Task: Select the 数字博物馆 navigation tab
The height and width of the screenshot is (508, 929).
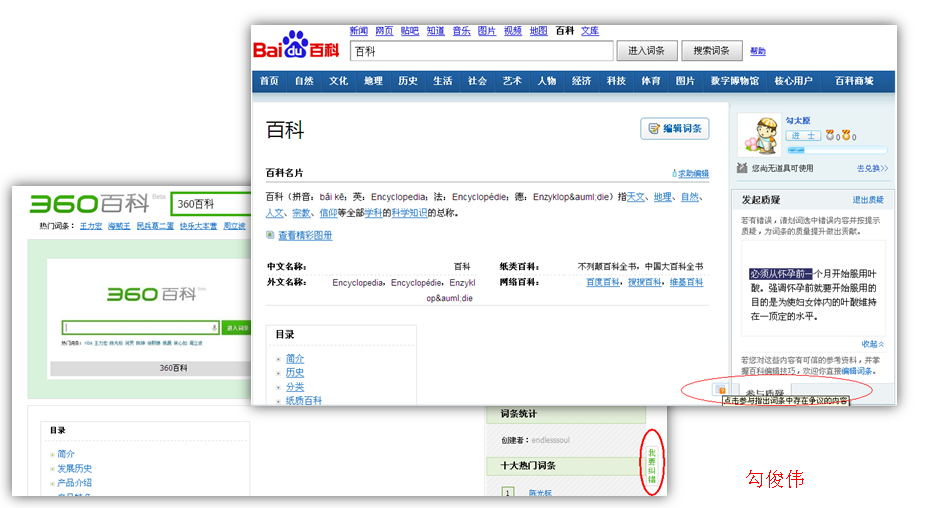Action: pyautogui.click(x=735, y=81)
